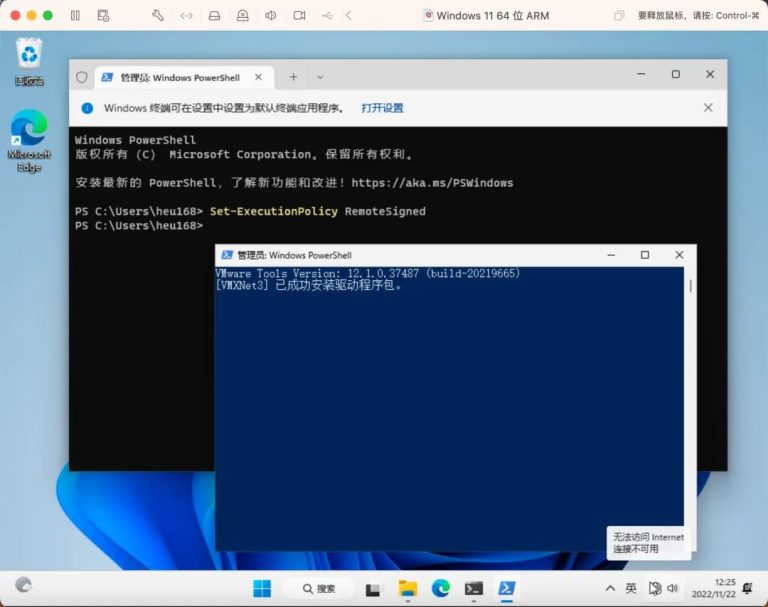
Task: Open the clock showing 12:25 2022/11/22
Action: (x=714, y=588)
